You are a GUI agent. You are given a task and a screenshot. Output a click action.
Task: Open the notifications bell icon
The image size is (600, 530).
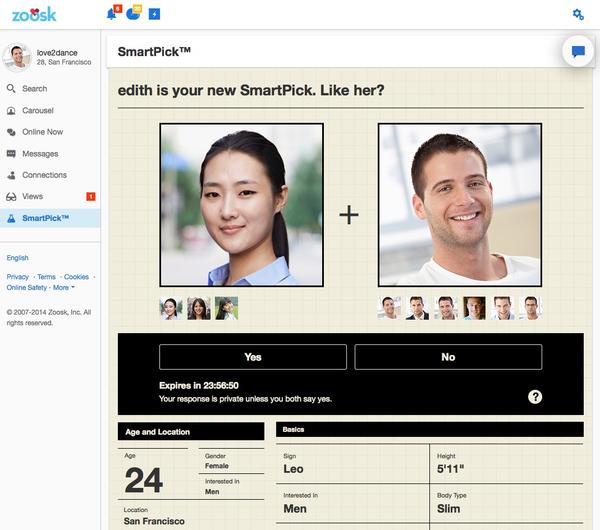point(112,14)
